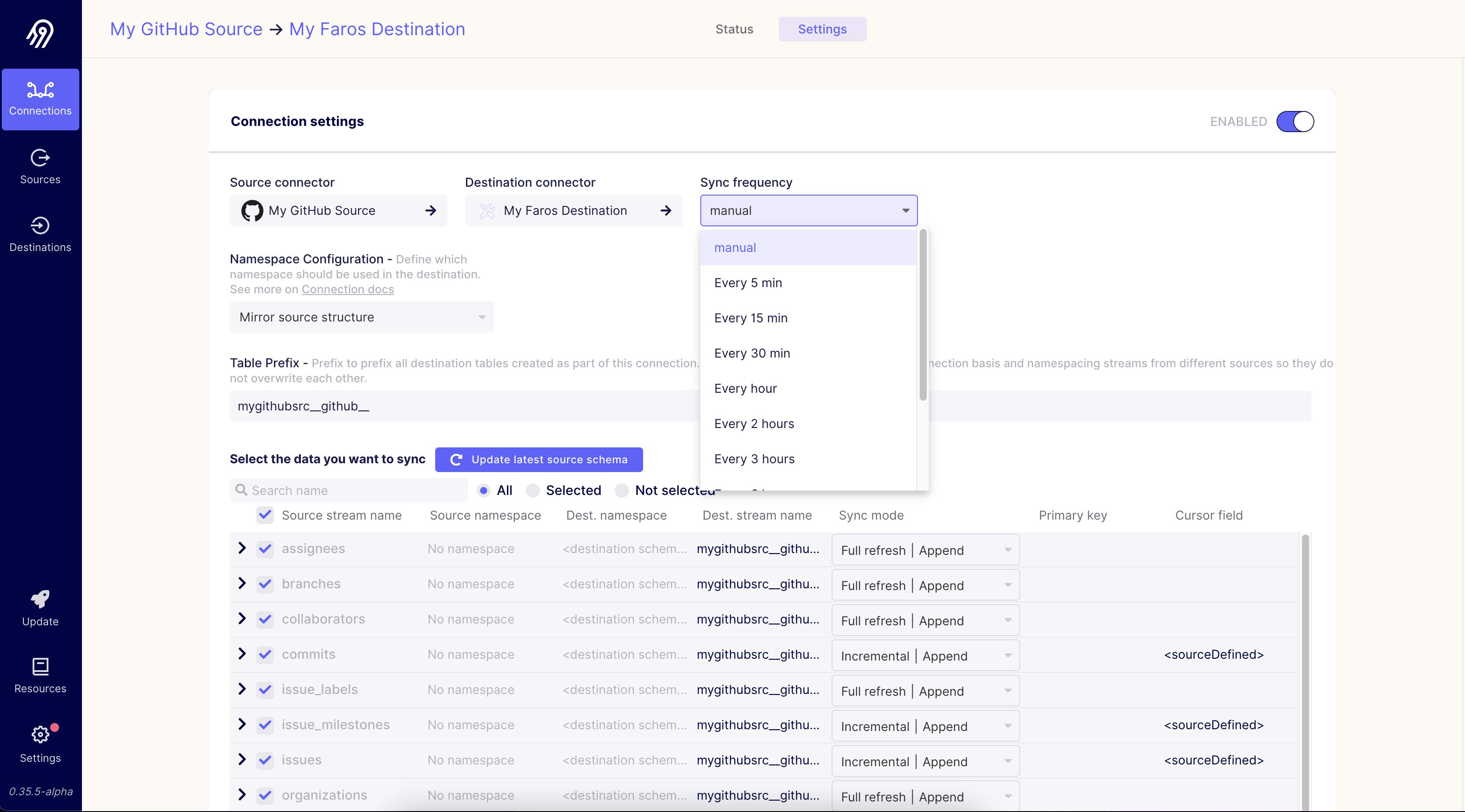Go to Sources page
1465x812 pixels.
click(x=40, y=166)
